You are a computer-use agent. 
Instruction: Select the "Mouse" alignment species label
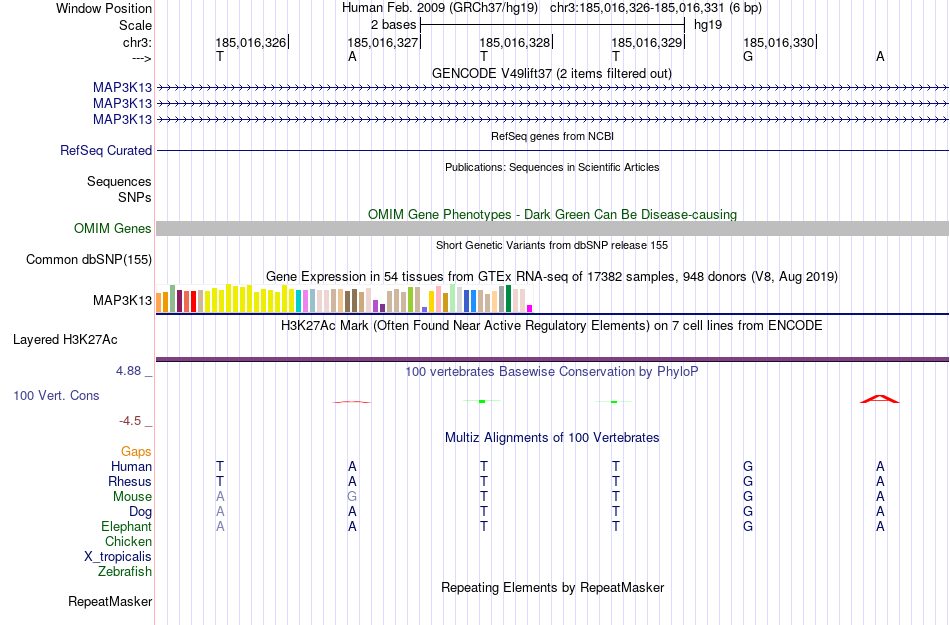coord(132,497)
